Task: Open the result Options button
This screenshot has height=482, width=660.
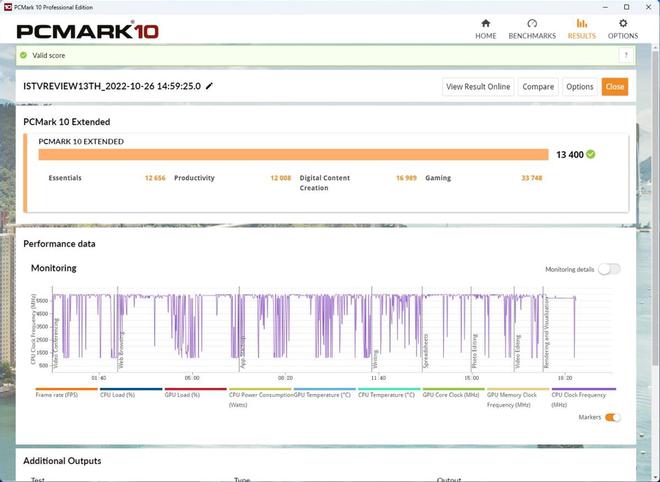Action: click(580, 87)
